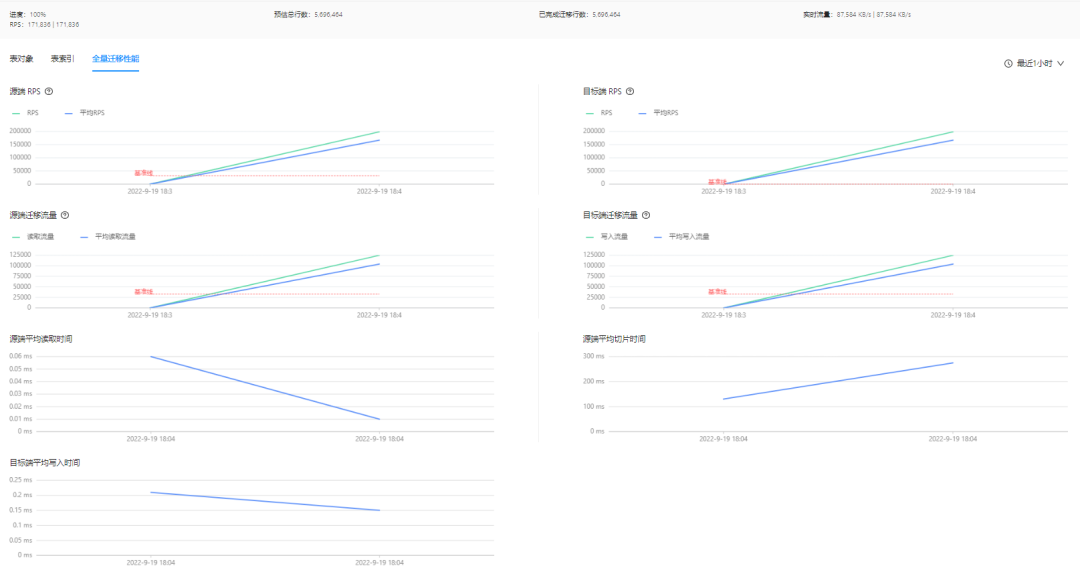Screen dimensions: 1080x570
Task: Click help icon next to 源端 RPS
Action: (x=49, y=92)
